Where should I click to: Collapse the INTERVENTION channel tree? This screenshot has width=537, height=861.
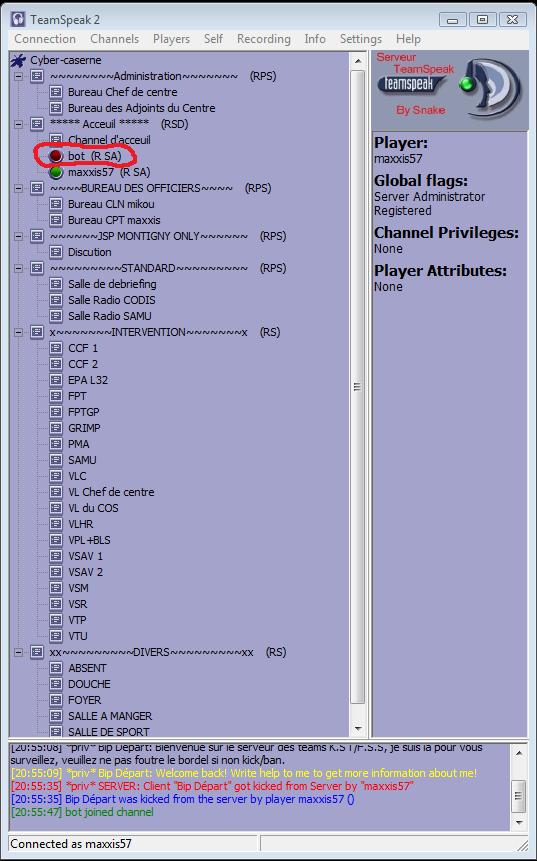(x=19, y=332)
